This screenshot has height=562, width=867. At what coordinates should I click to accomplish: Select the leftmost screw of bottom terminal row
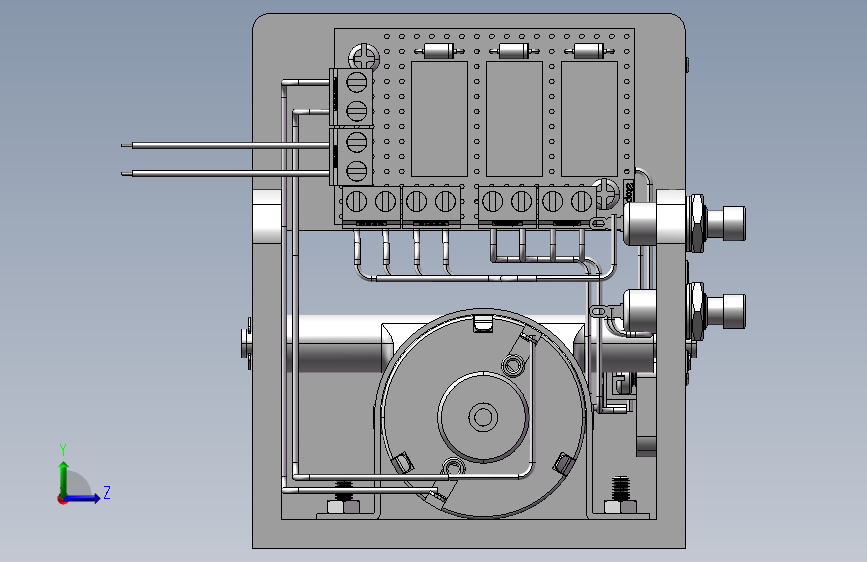(356, 202)
